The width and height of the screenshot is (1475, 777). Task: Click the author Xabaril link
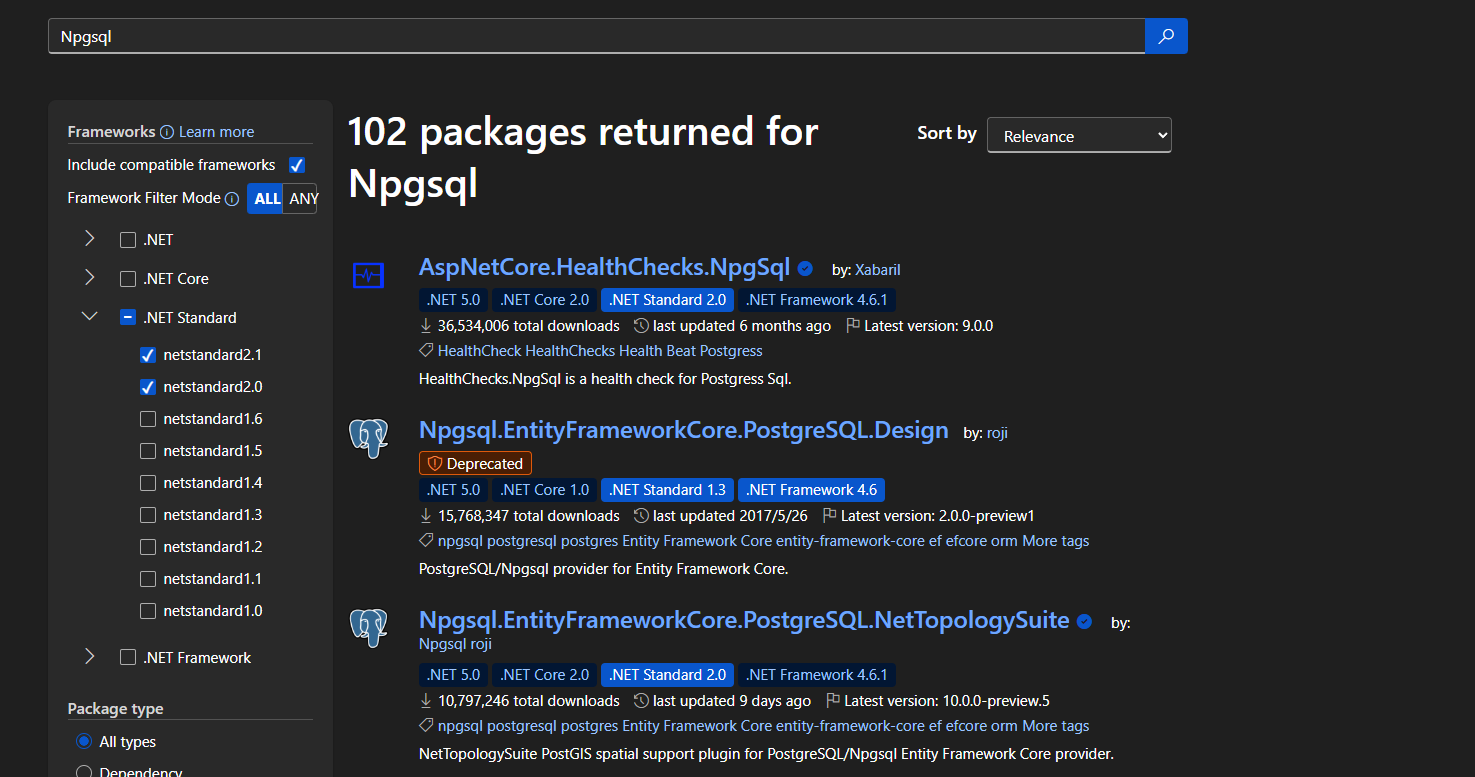click(x=877, y=269)
